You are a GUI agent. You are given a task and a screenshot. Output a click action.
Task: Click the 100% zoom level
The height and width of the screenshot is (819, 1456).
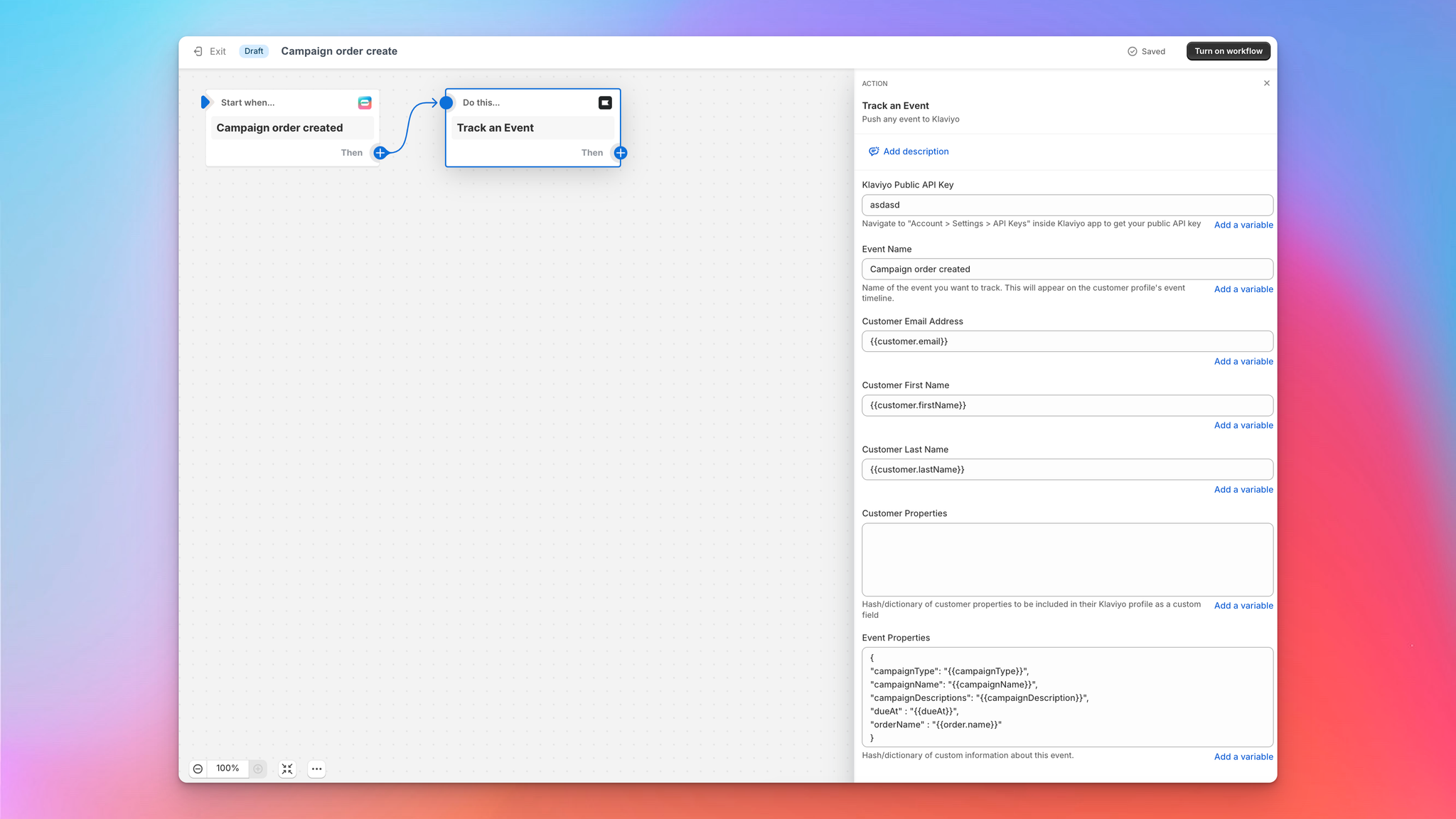227,769
